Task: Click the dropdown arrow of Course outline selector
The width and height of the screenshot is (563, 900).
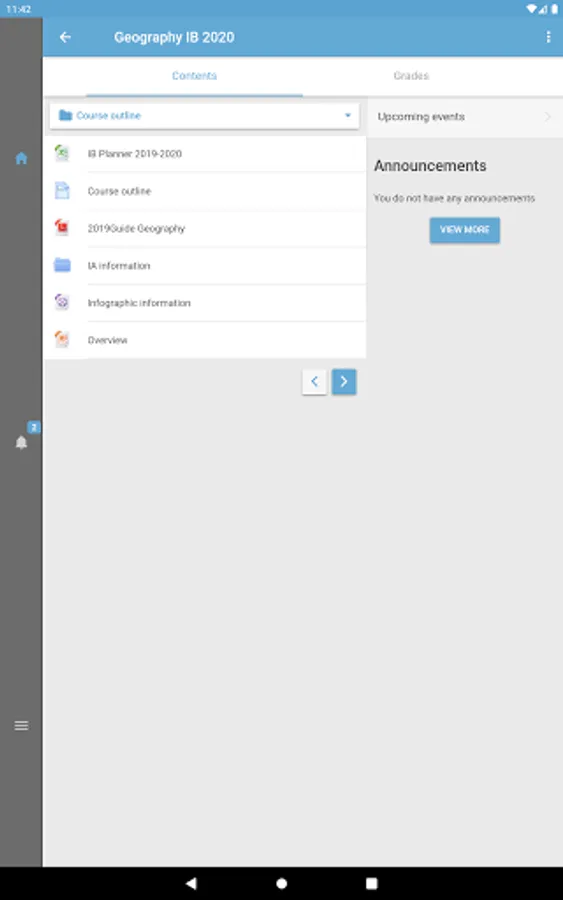Action: [x=348, y=115]
